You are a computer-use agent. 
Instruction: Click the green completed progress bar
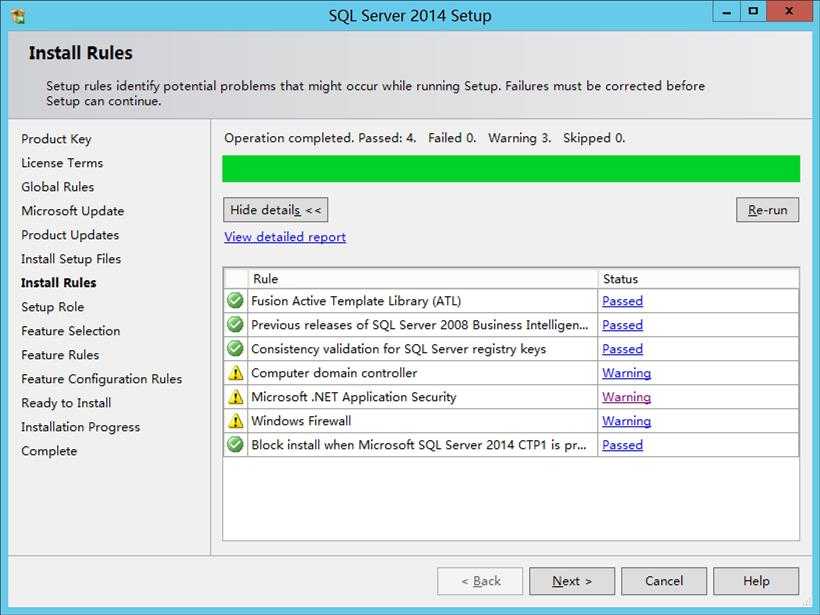[x=511, y=169]
